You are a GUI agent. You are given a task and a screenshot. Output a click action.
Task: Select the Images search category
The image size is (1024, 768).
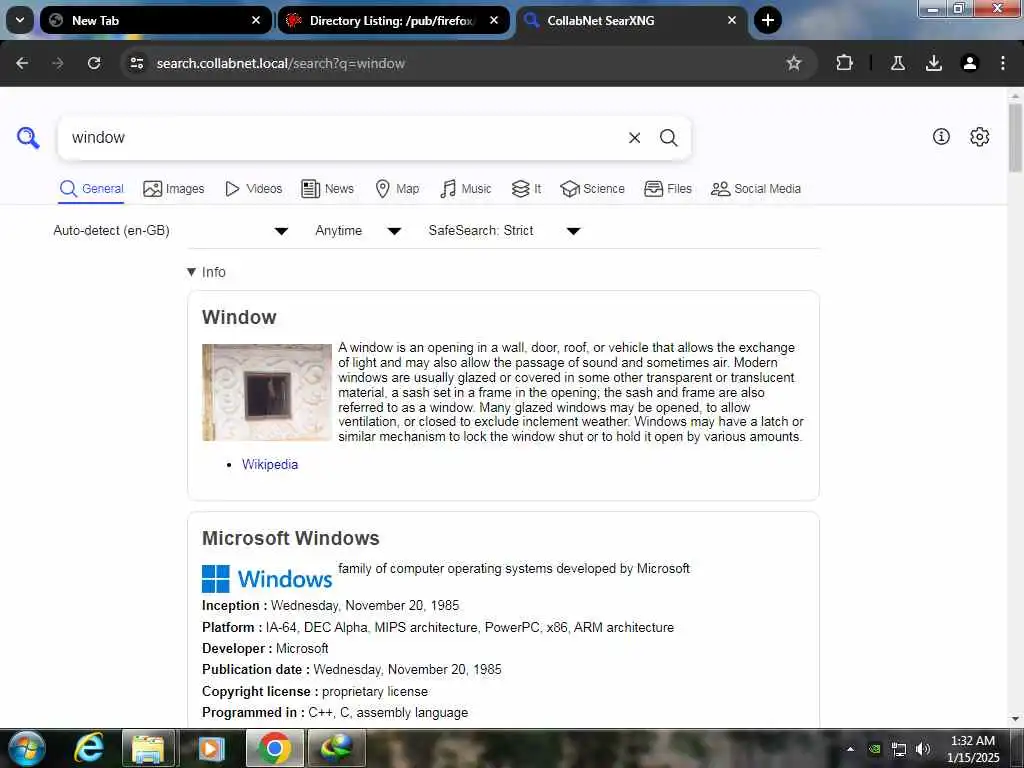(174, 189)
